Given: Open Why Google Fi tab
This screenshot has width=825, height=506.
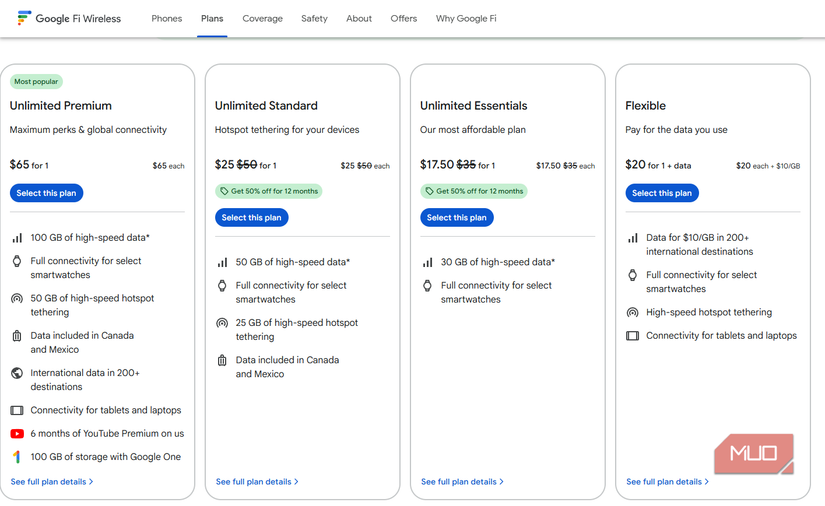Looking at the screenshot, I should pyautogui.click(x=466, y=18).
